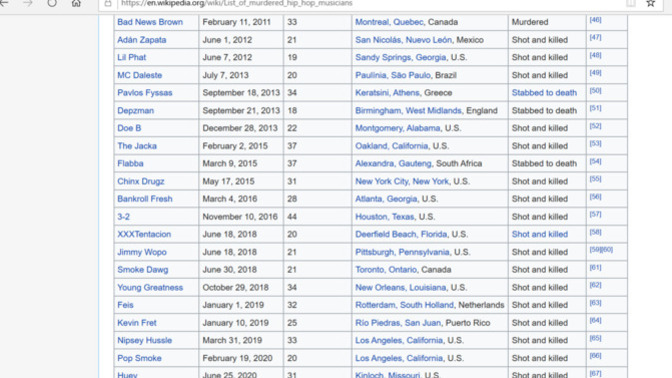The image size is (672, 378).
Task: Open the 3-2 rapper article
Action: [123, 216]
